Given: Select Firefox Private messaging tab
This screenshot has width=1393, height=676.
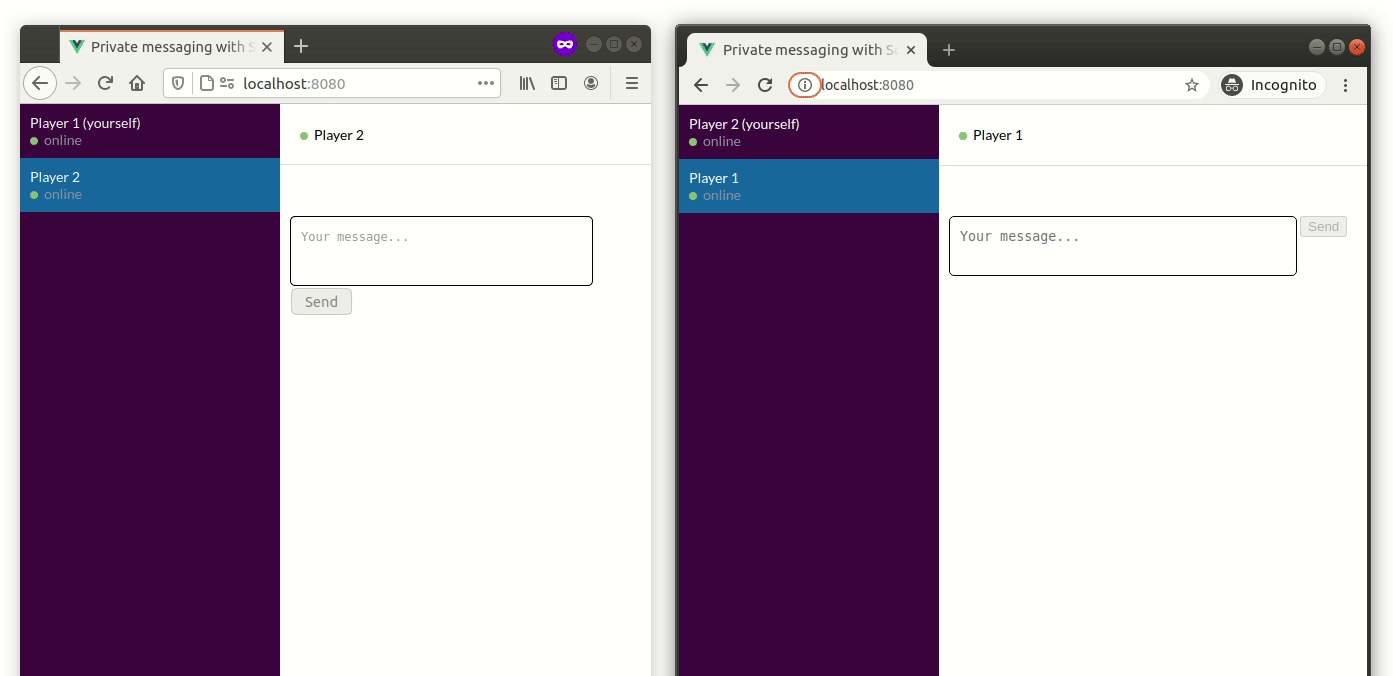Looking at the screenshot, I should click(x=165, y=47).
